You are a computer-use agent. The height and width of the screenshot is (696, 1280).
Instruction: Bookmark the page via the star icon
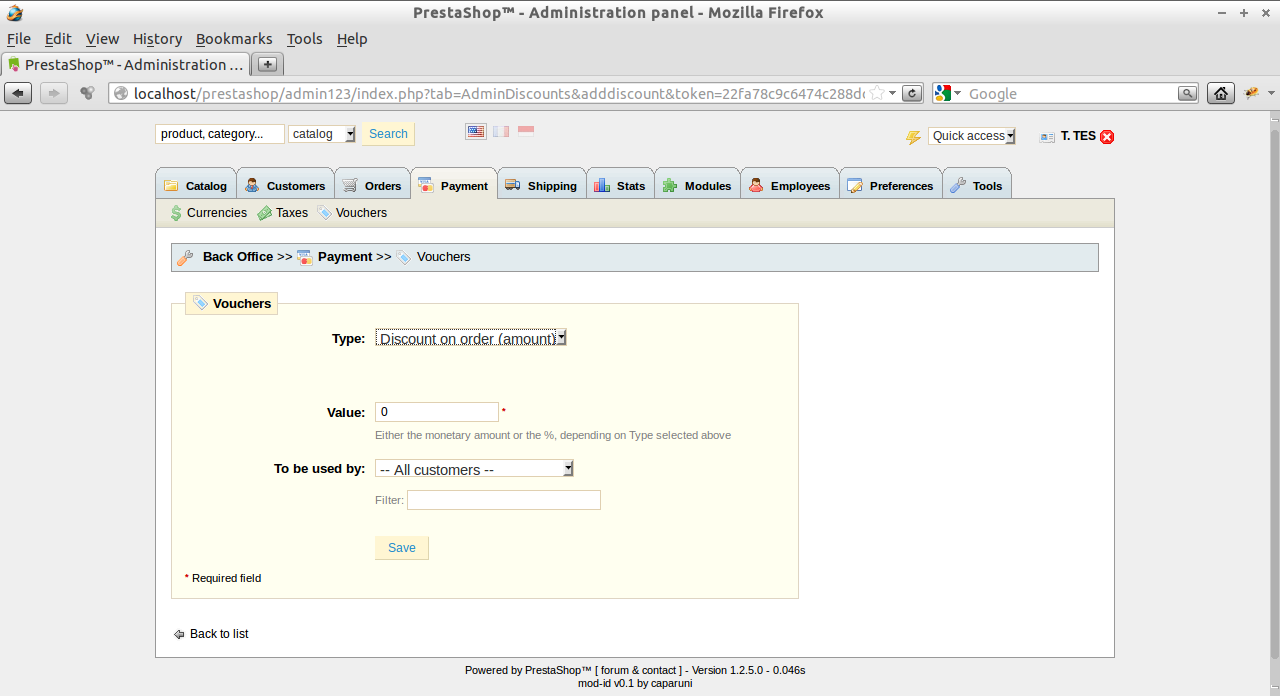click(876, 93)
